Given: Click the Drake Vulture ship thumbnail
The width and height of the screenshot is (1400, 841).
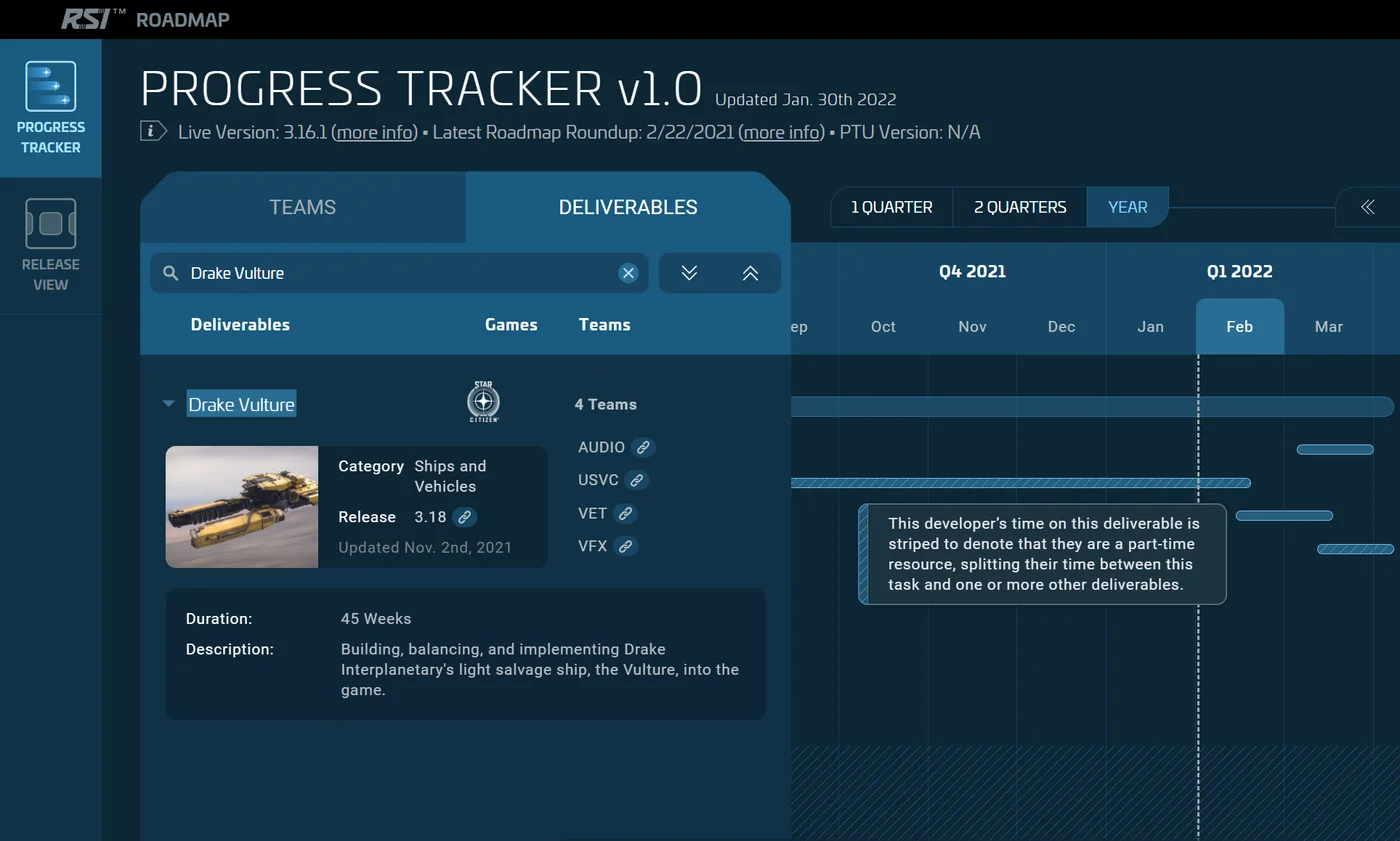Looking at the screenshot, I should [x=242, y=506].
